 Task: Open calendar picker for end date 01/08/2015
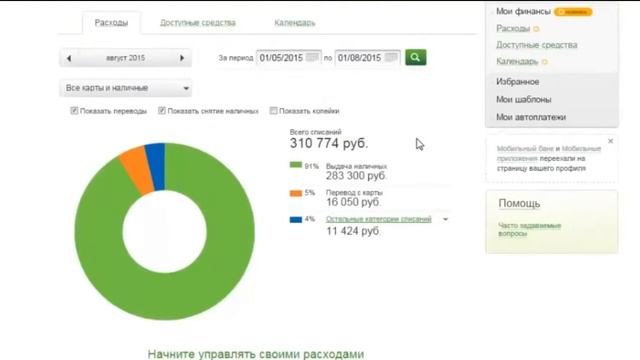point(391,58)
